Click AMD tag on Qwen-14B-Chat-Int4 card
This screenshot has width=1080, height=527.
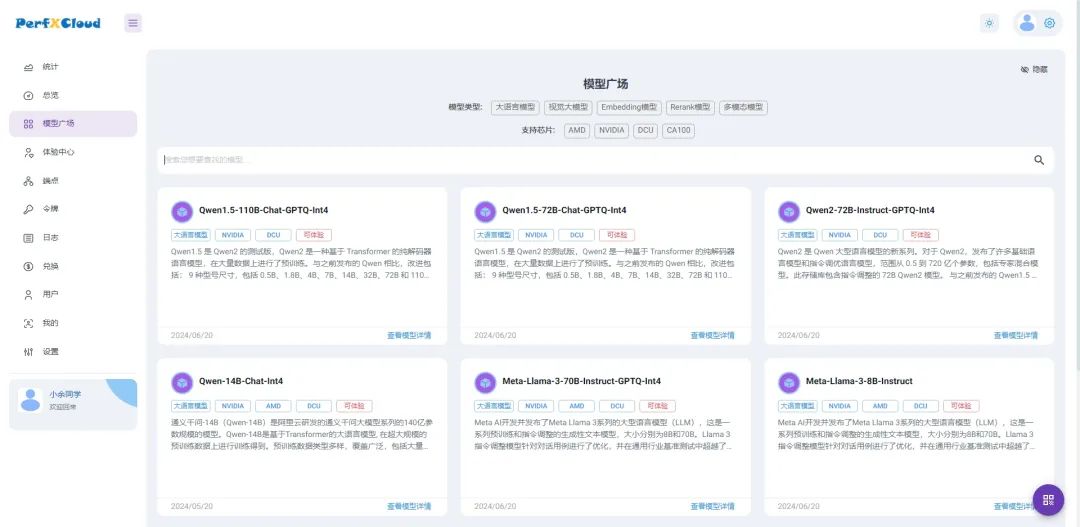coord(273,406)
